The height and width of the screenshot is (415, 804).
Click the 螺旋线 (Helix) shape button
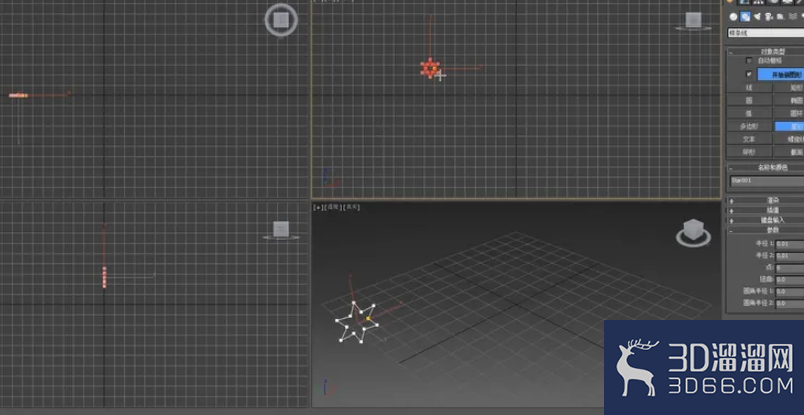pos(789,139)
